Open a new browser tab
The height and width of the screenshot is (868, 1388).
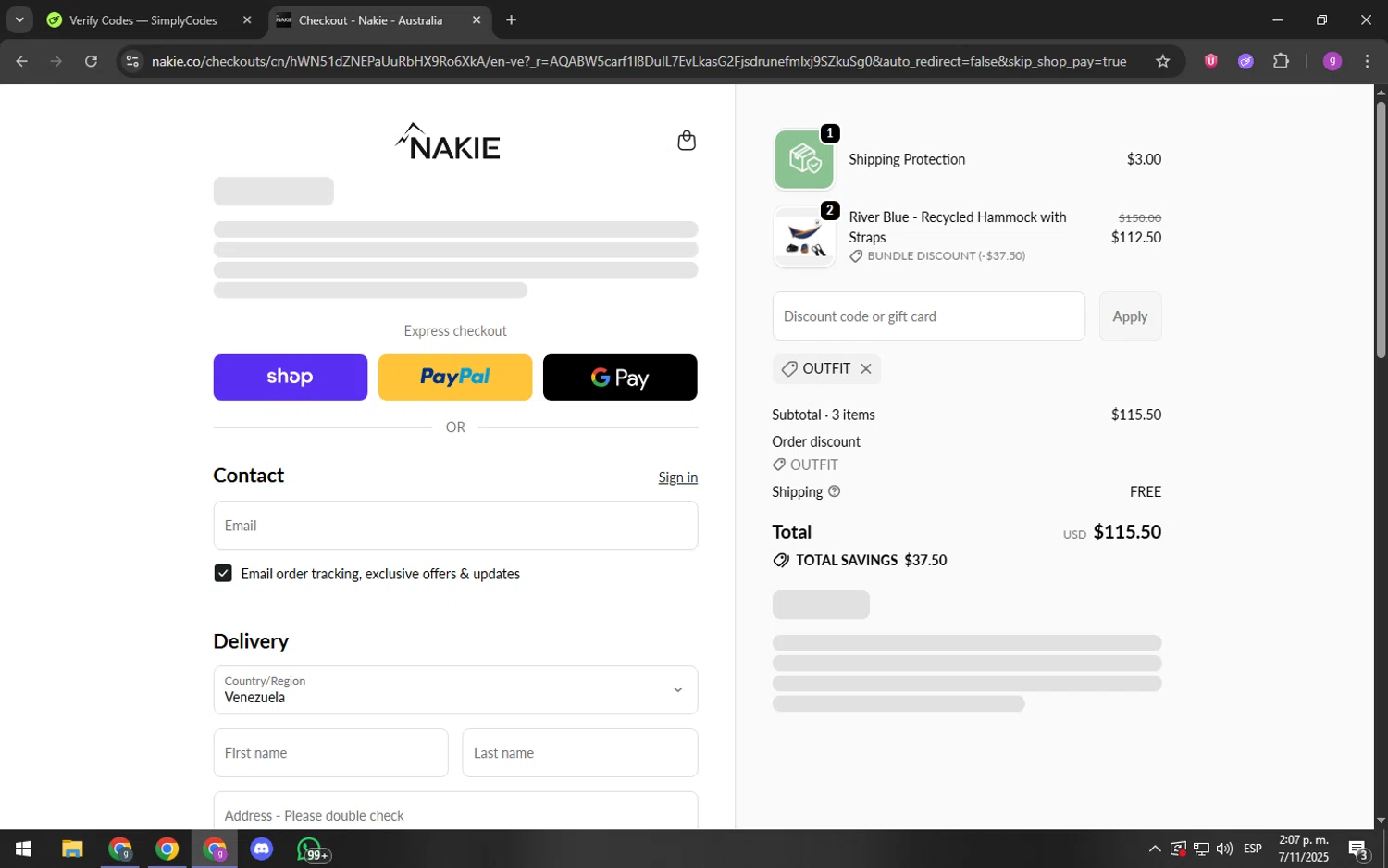click(511, 19)
